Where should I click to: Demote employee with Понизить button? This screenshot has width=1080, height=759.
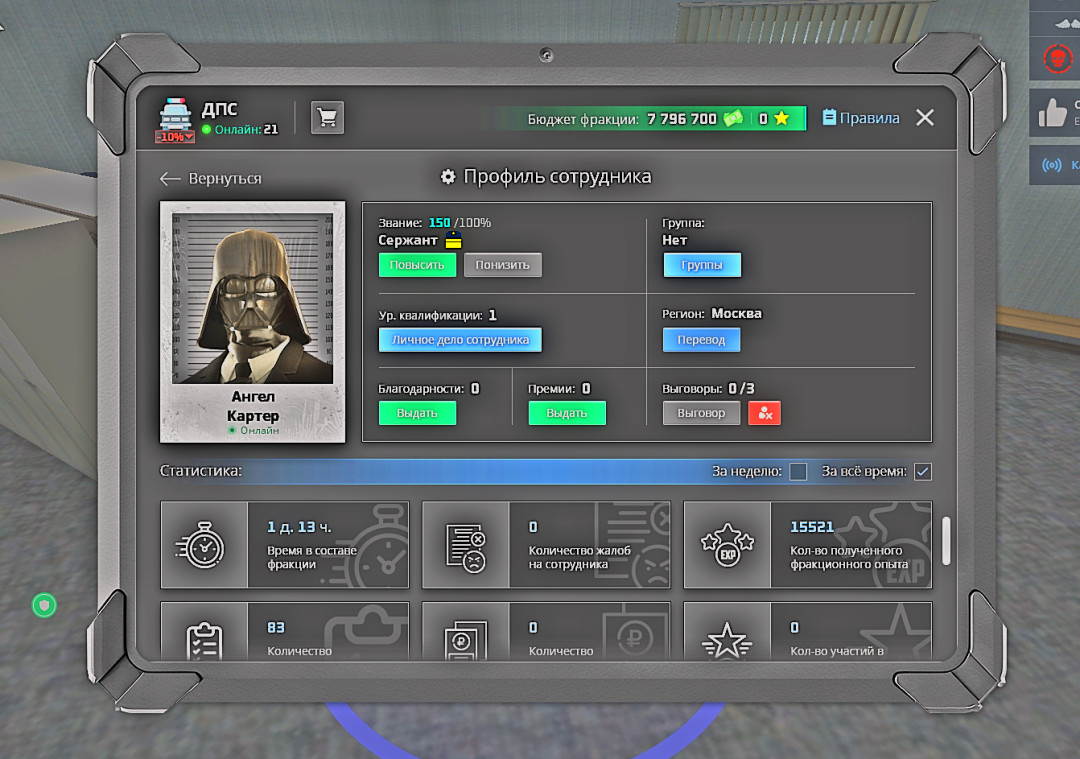503,264
